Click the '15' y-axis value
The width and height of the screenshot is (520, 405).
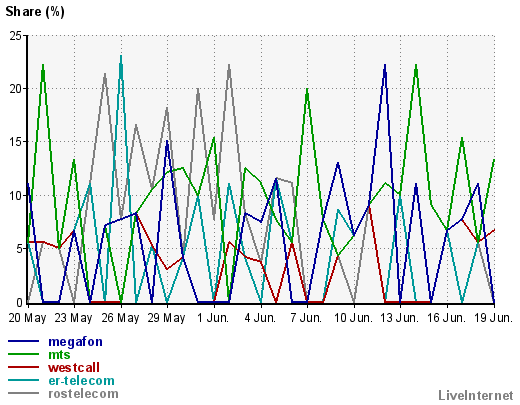coord(15,142)
